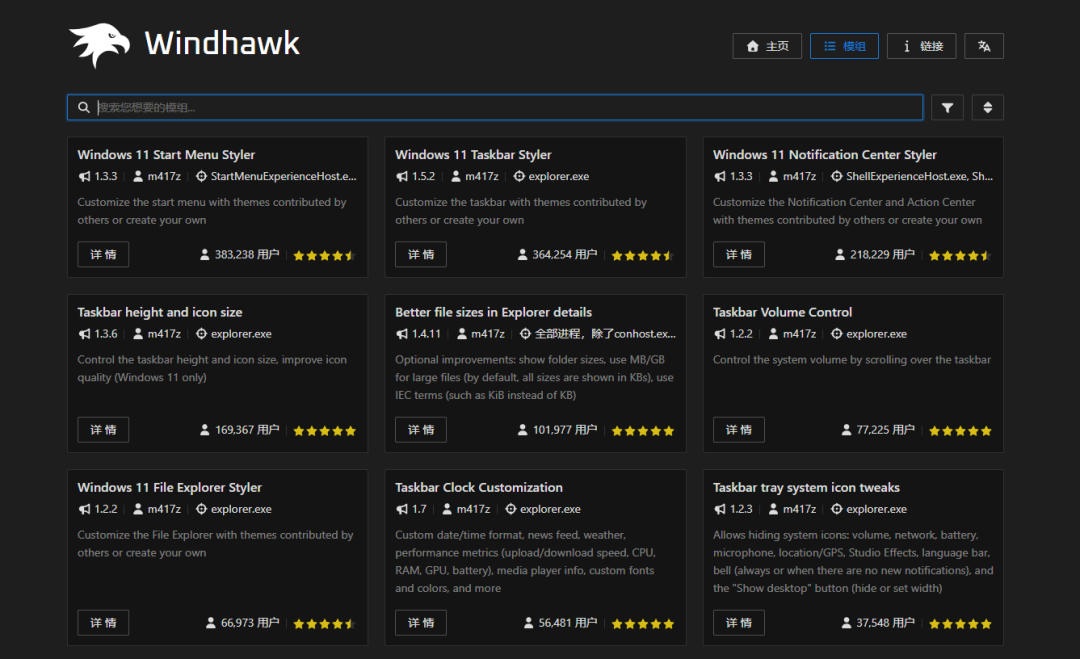Open the filter funnel dropdown
Screen dimensions: 1080x659
point(947,107)
